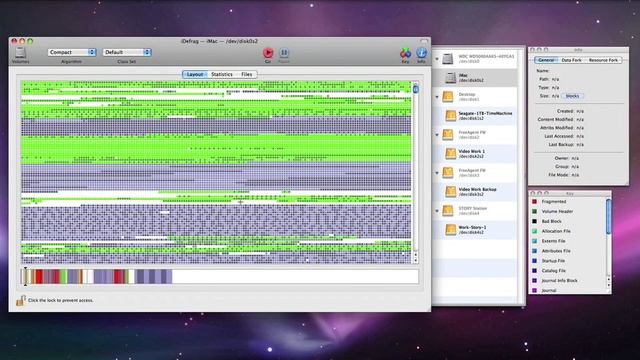Click the 'Content Modified' label in Info window
Viewport: 640px width, 360px height.
pyautogui.click(x=556, y=120)
